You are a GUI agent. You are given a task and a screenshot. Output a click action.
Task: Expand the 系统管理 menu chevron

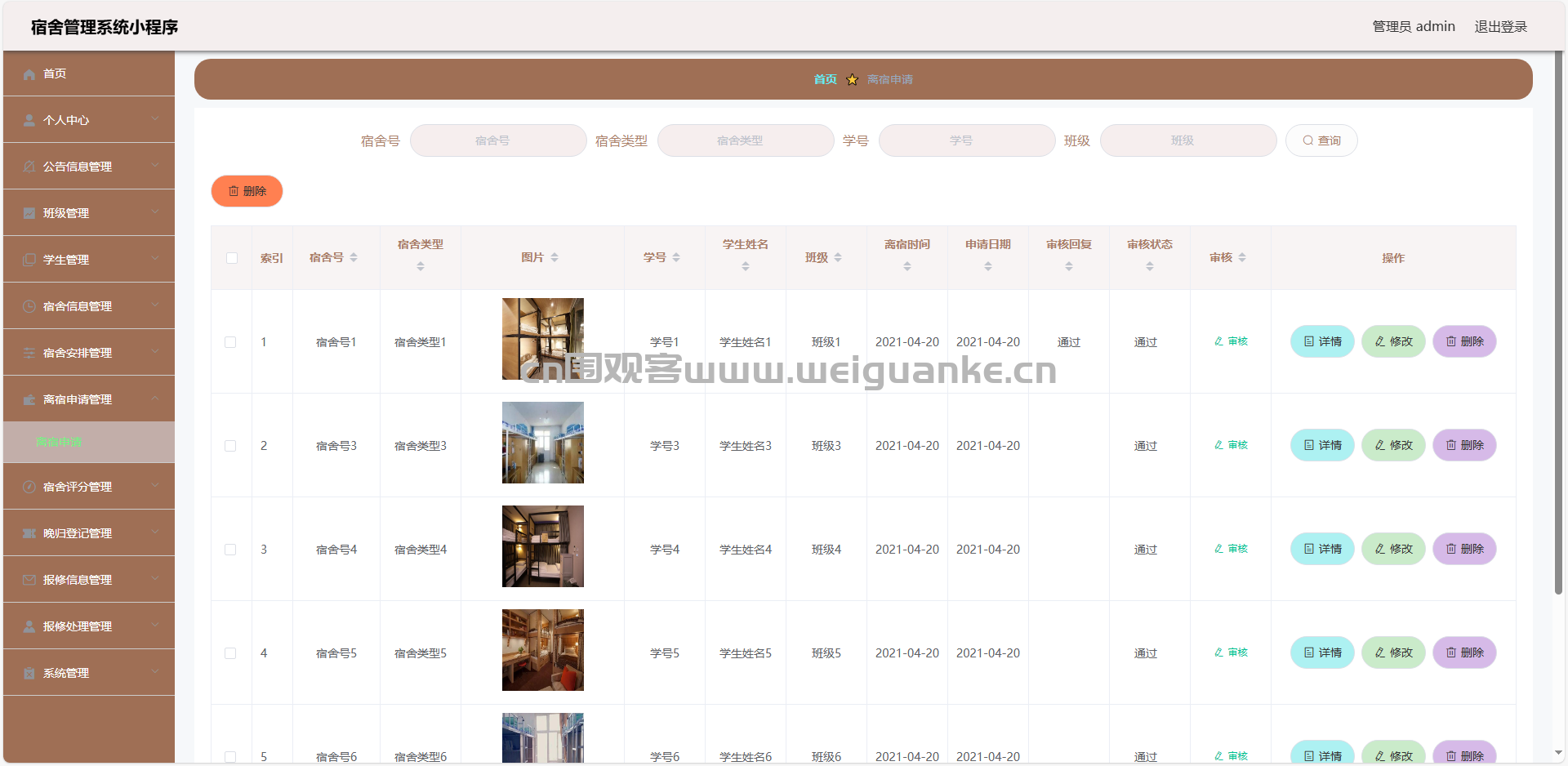click(x=155, y=672)
